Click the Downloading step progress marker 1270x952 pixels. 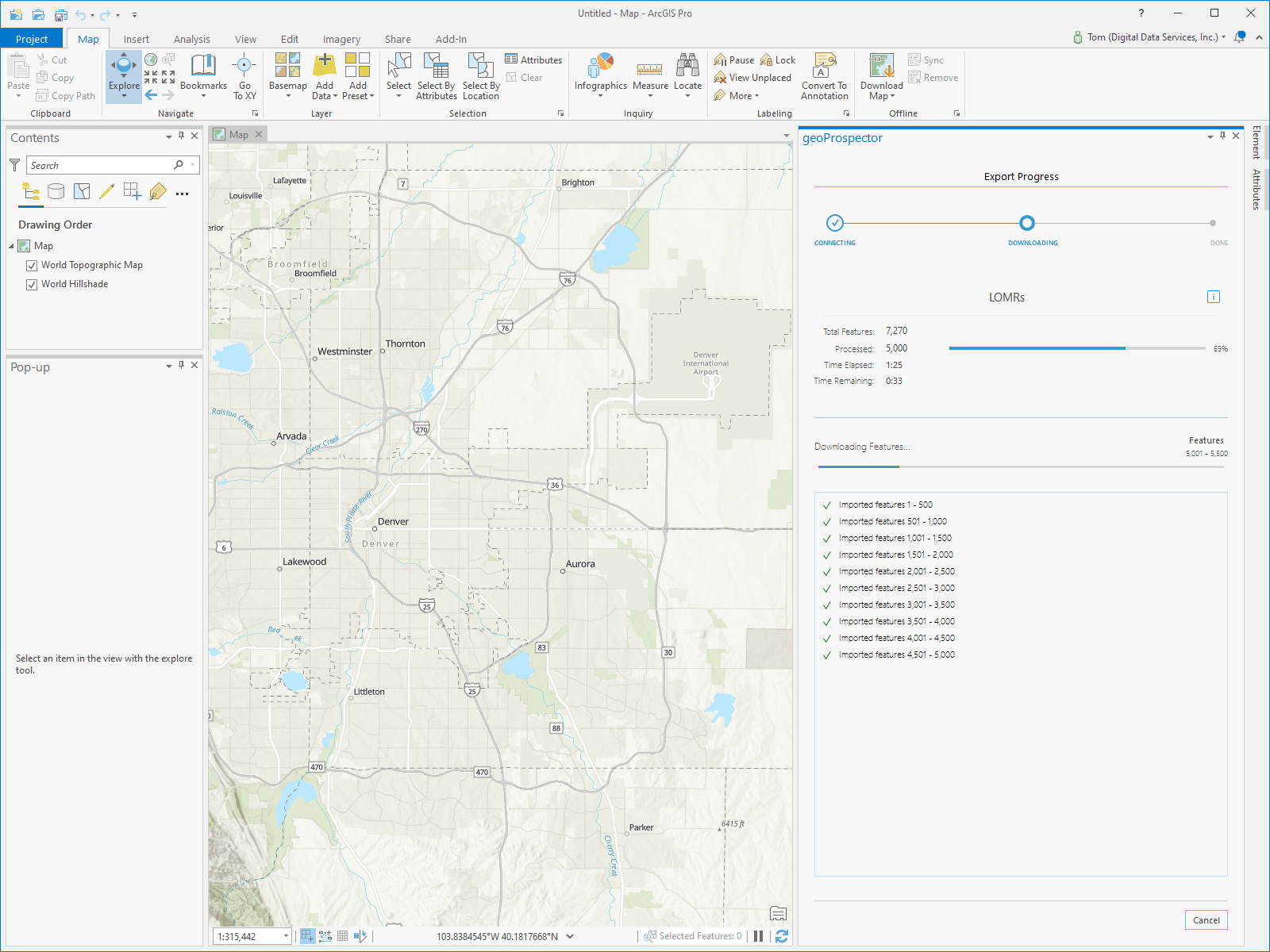1027,223
